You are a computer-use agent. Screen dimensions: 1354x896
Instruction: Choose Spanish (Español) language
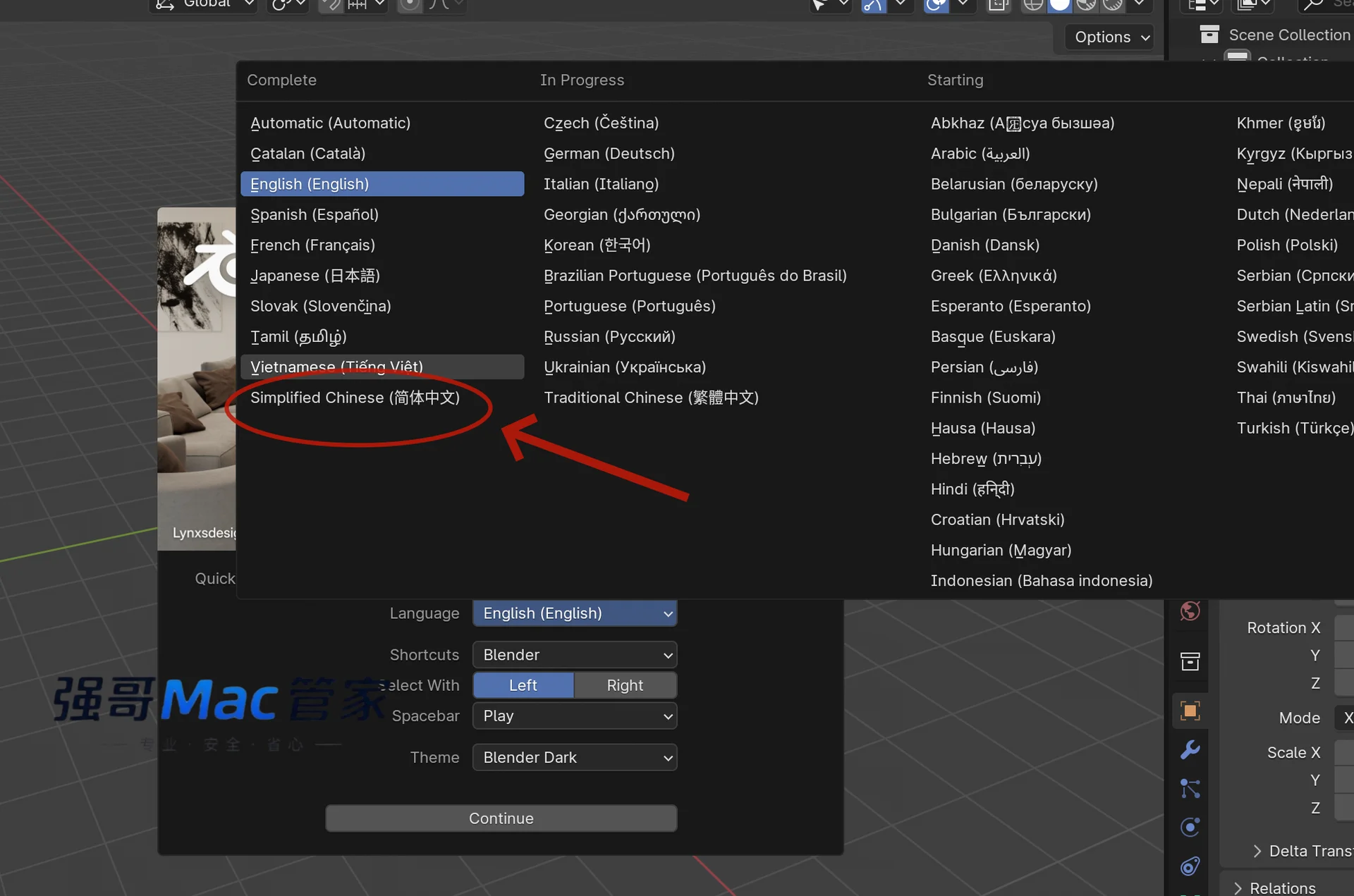(315, 215)
